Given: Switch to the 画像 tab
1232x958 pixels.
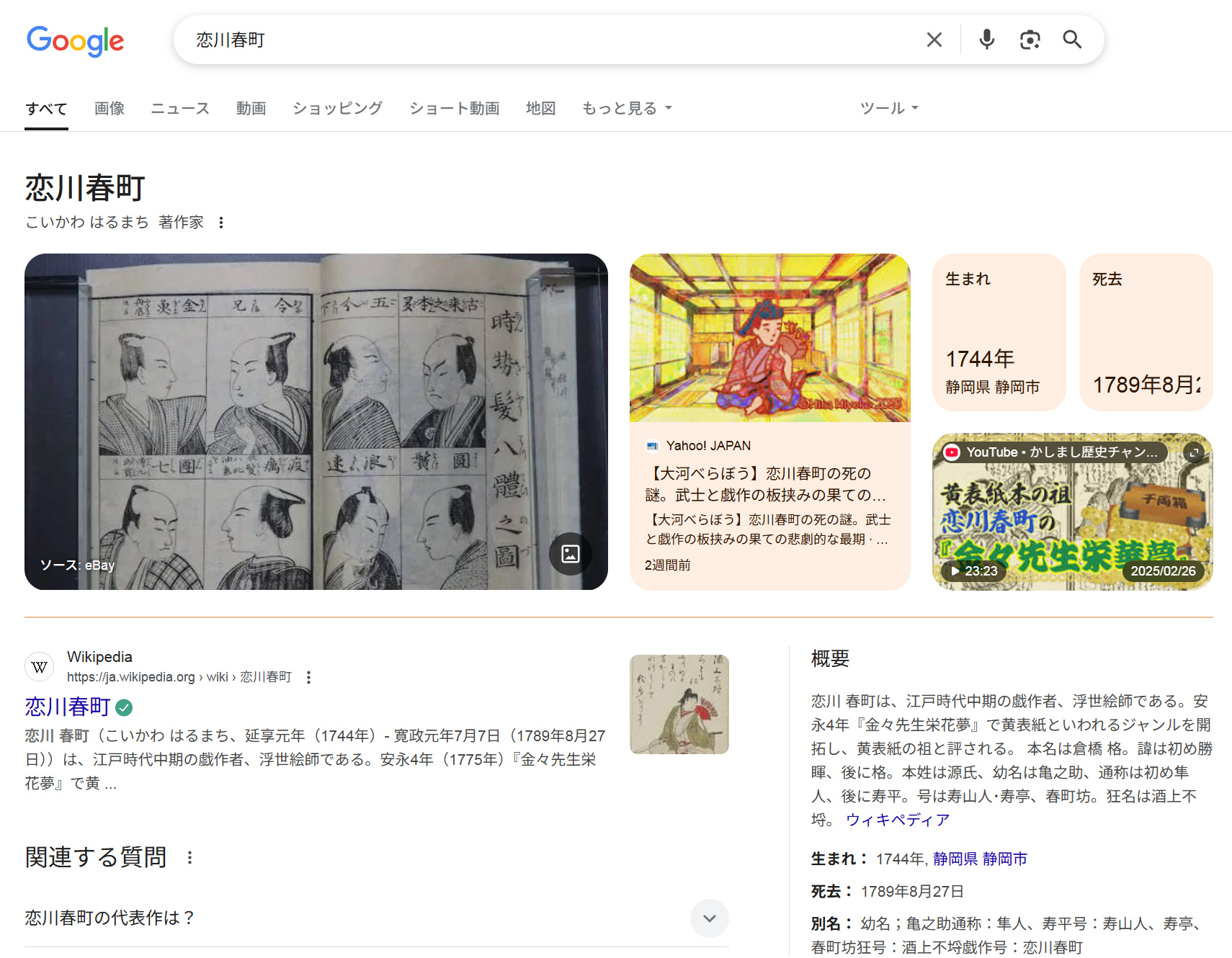Looking at the screenshot, I should pos(110,108).
